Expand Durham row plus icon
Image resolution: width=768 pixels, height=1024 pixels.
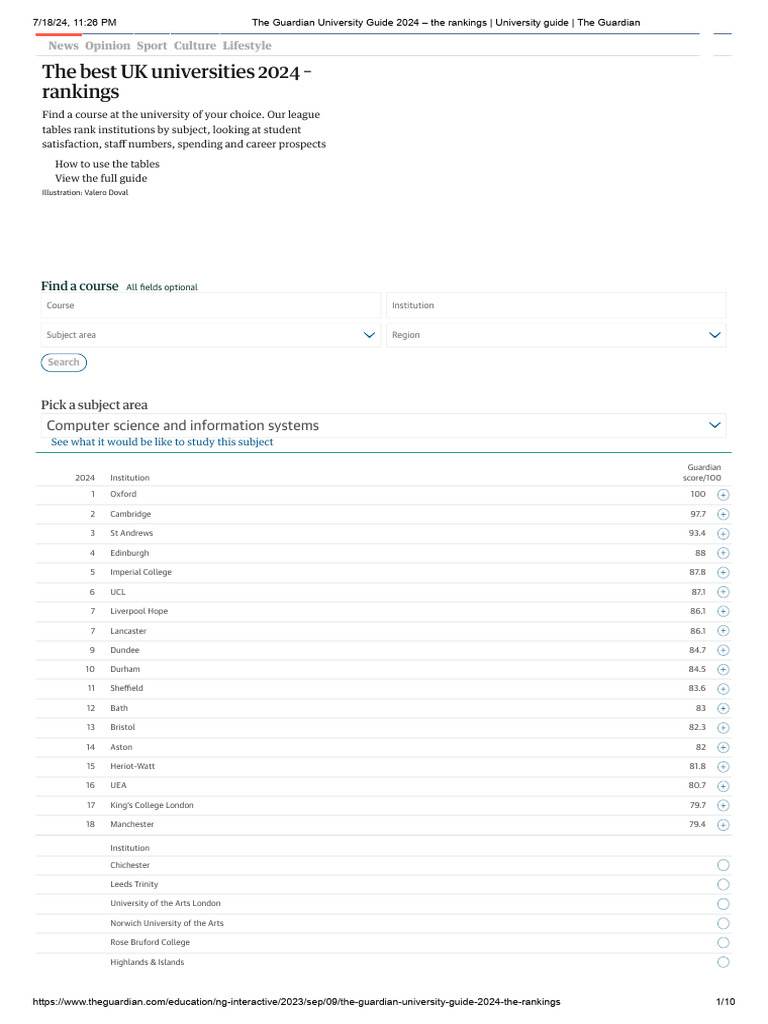(723, 670)
